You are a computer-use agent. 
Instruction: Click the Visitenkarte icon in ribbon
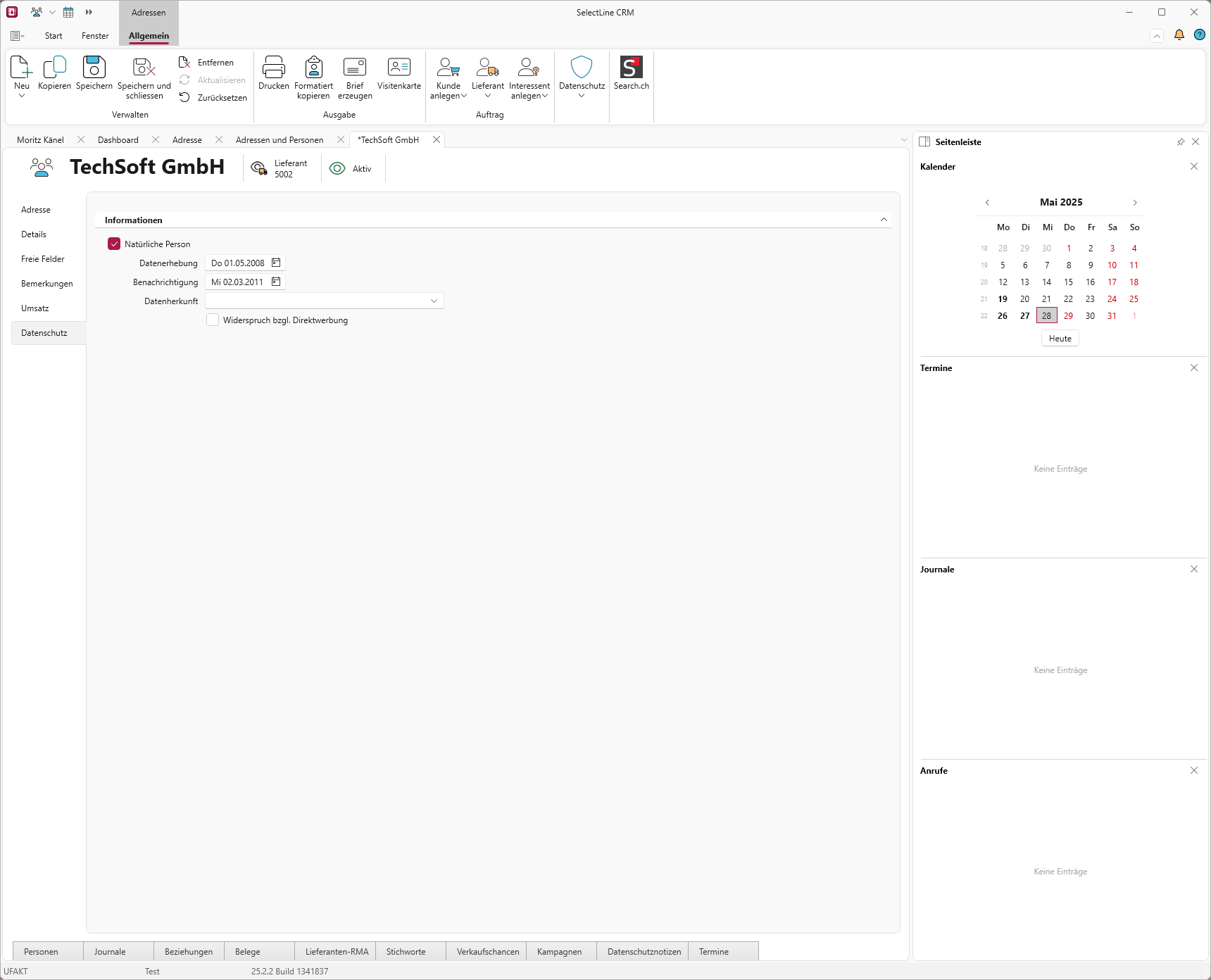pos(399,68)
